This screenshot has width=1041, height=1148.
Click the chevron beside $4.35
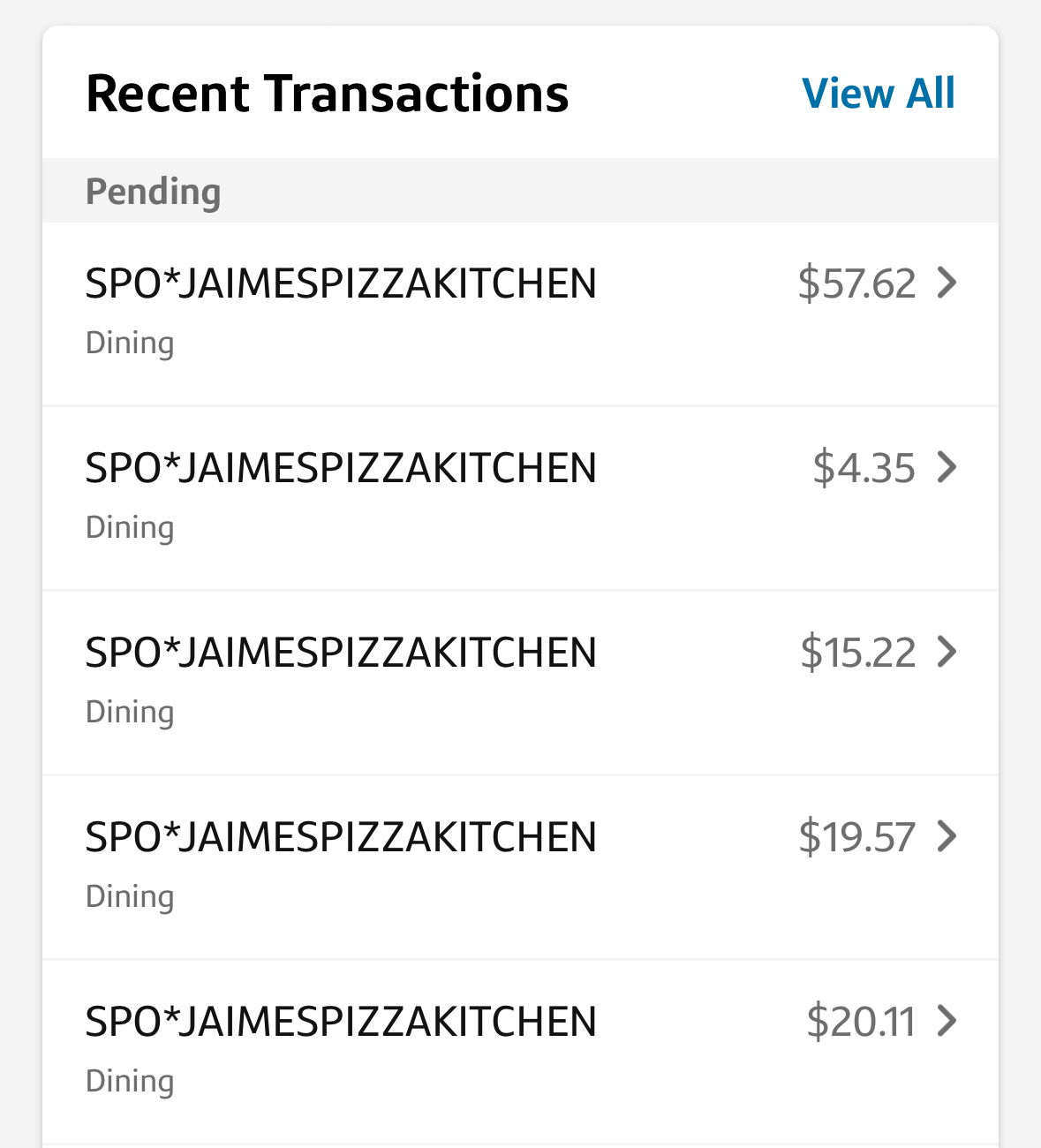(947, 467)
